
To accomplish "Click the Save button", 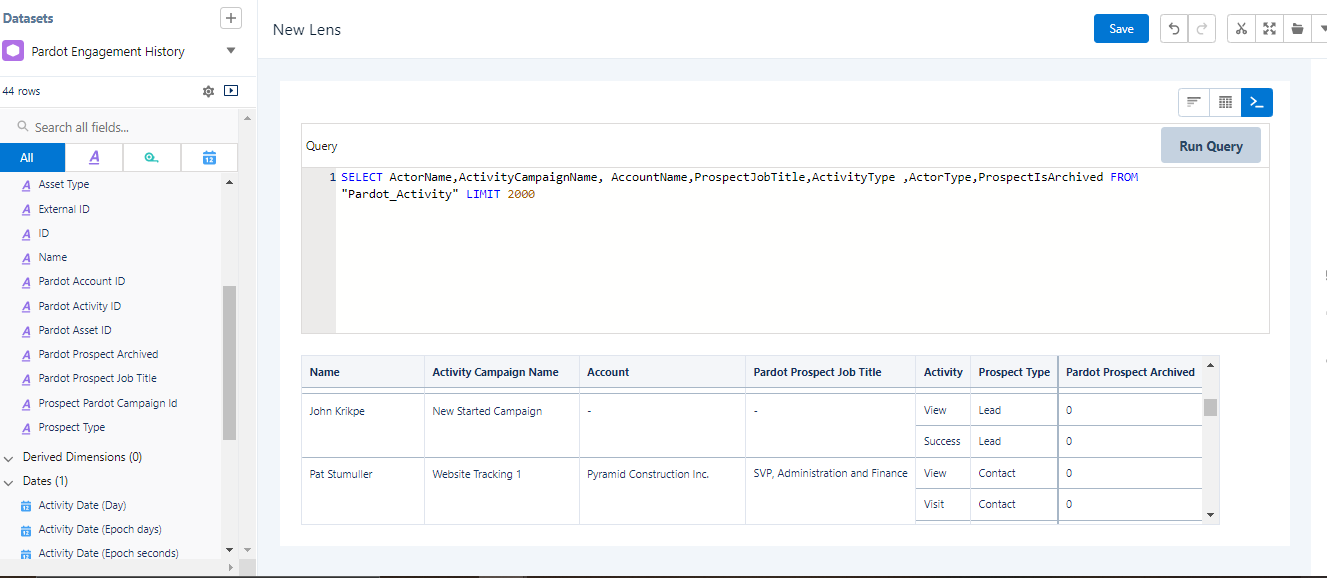I will point(1121,29).
